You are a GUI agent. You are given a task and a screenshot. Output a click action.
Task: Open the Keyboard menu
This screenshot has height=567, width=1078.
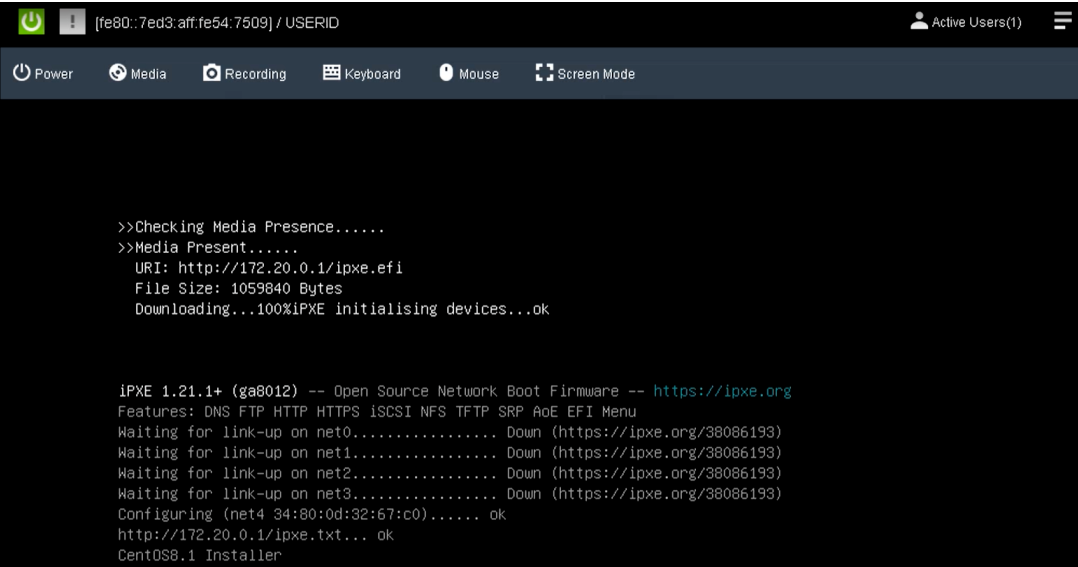click(x=362, y=74)
